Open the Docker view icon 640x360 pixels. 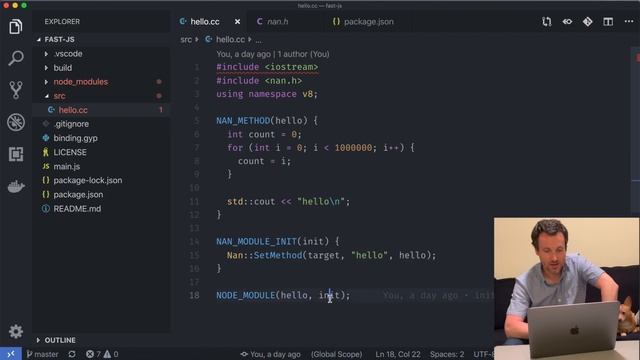(x=16, y=187)
